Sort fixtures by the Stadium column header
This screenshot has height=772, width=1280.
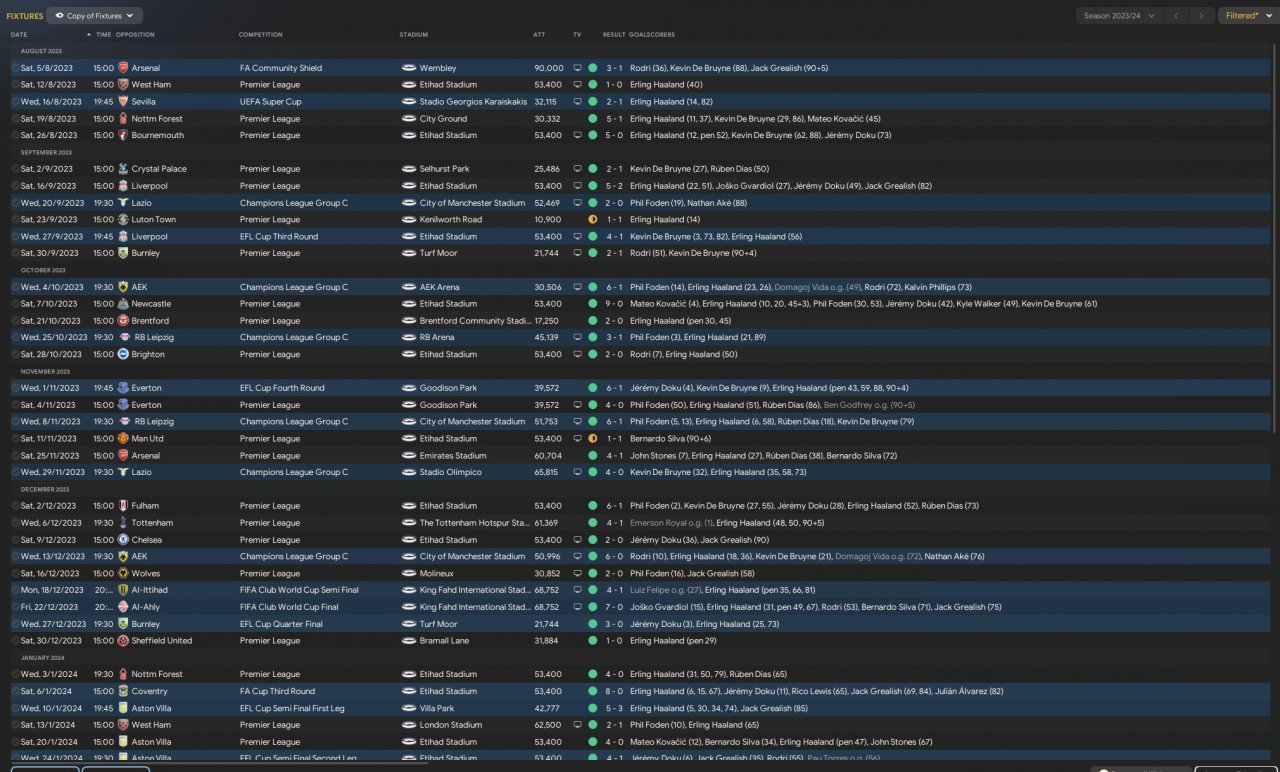click(414, 35)
